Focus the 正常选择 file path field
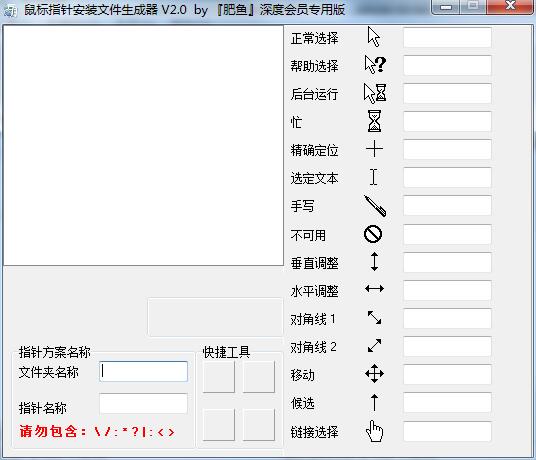 point(447,38)
